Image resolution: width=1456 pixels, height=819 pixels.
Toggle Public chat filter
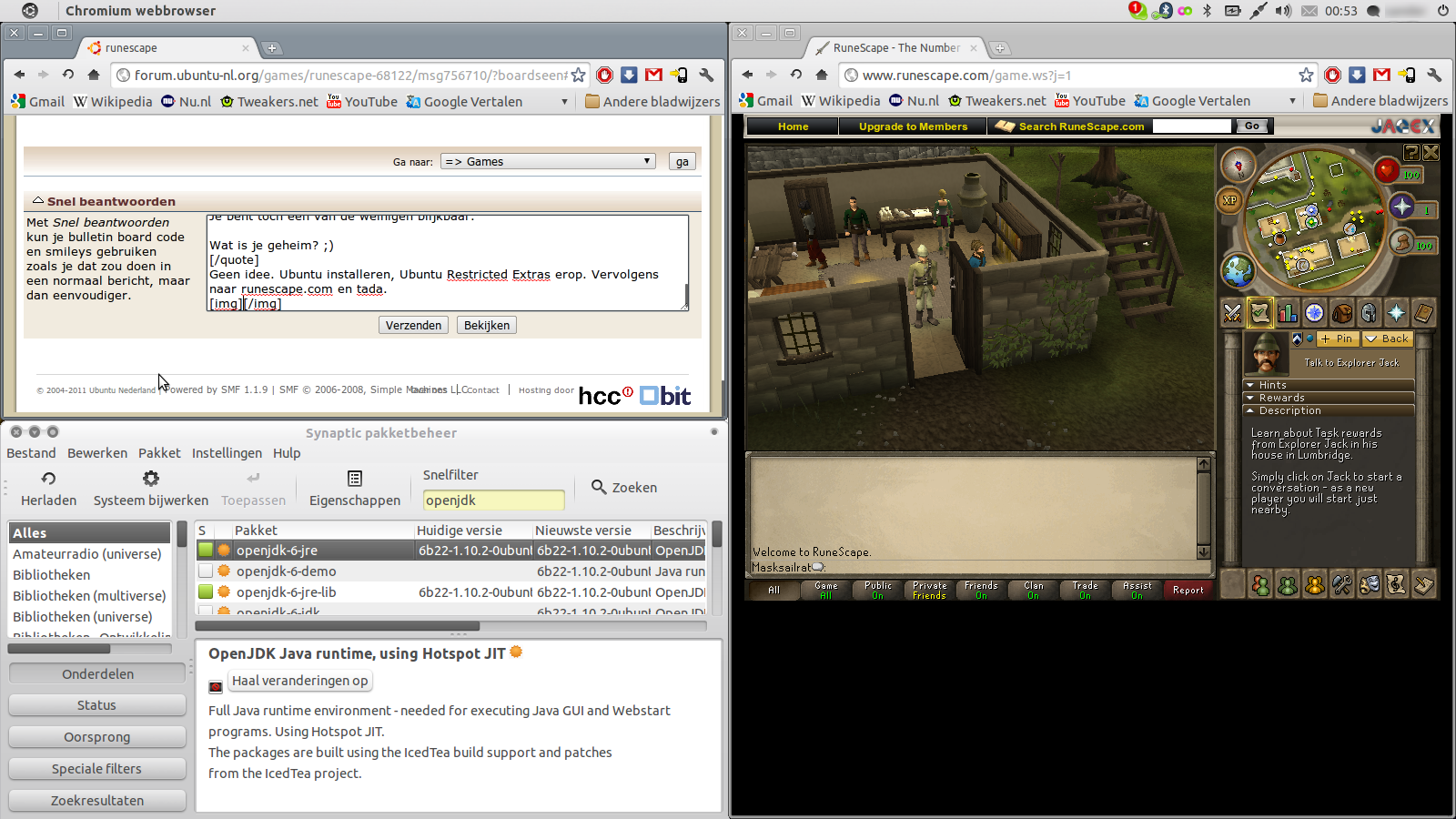click(x=878, y=591)
